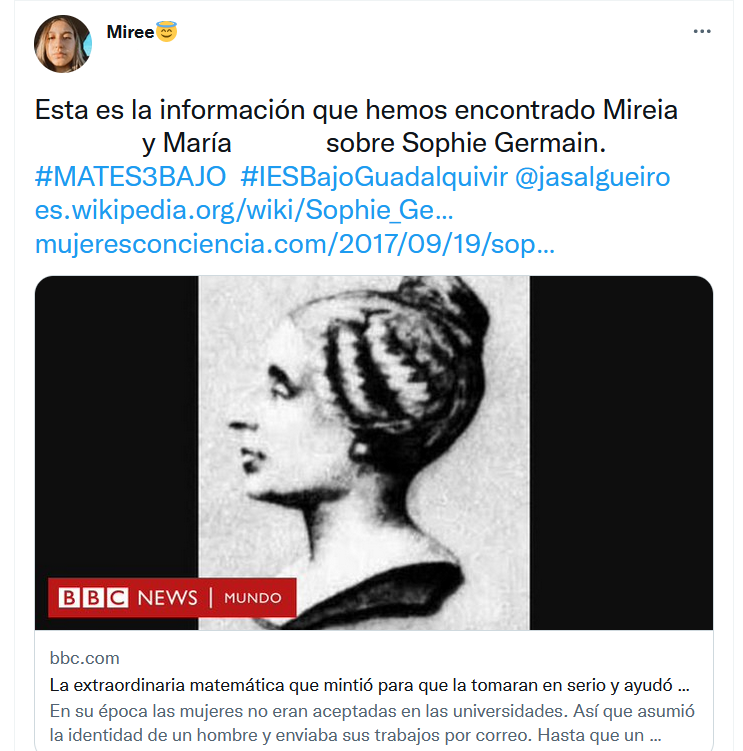Follow the es.wikipedia.org Sophie Germain link
This screenshot has height=751, width=743.
tap(244, 210)
